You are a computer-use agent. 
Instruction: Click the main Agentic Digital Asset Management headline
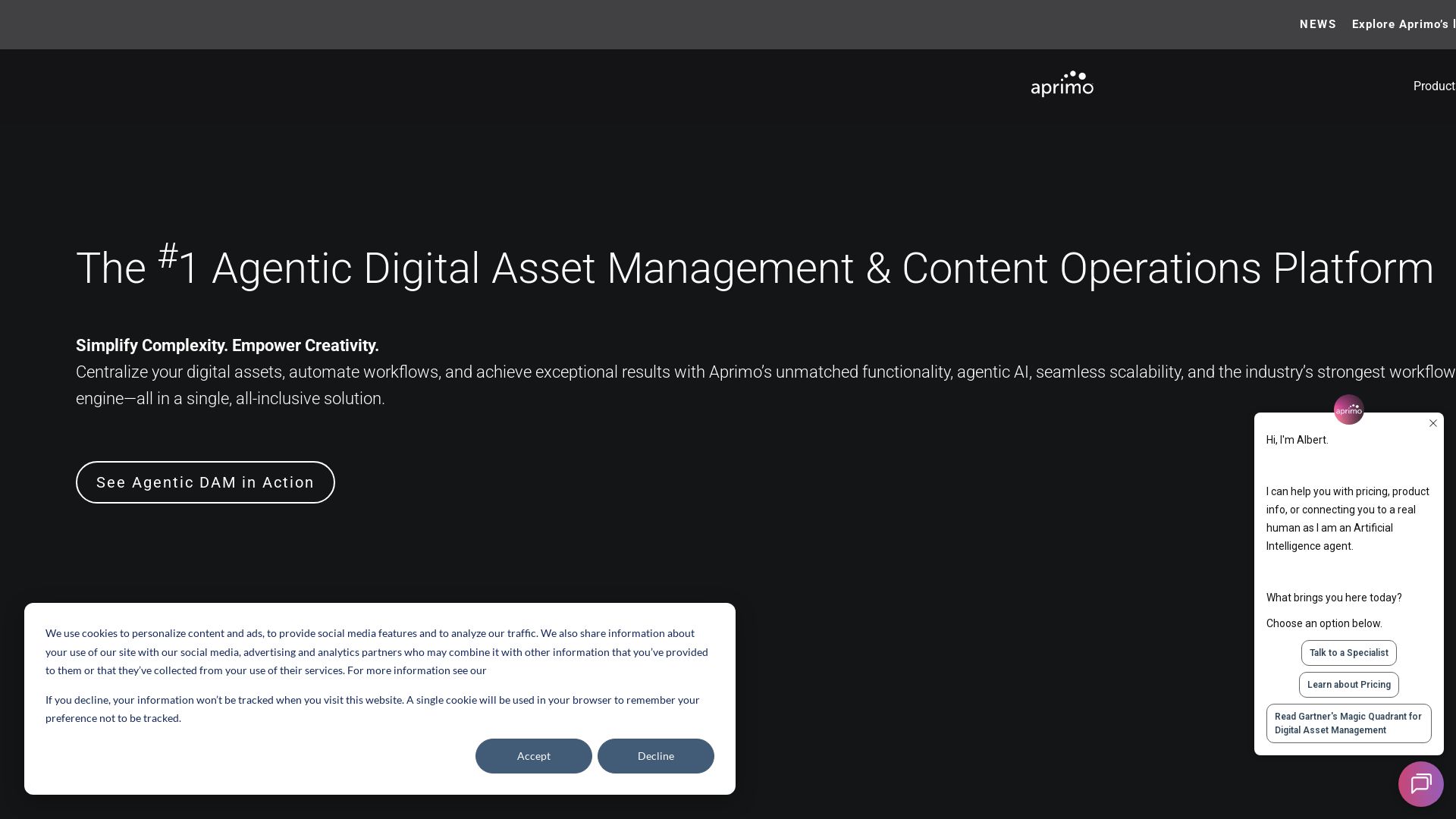tap(755, 266)
